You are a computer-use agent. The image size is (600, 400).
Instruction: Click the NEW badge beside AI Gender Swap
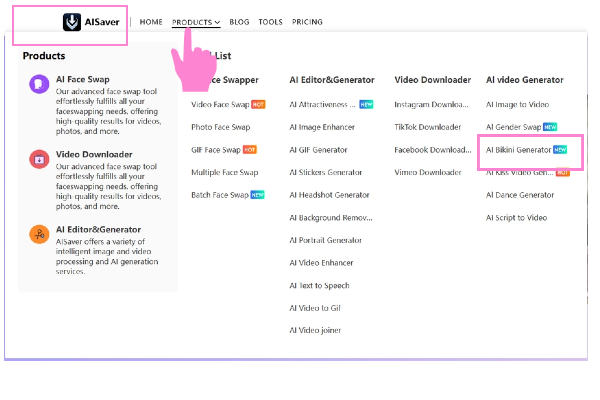tap(550, 127)
